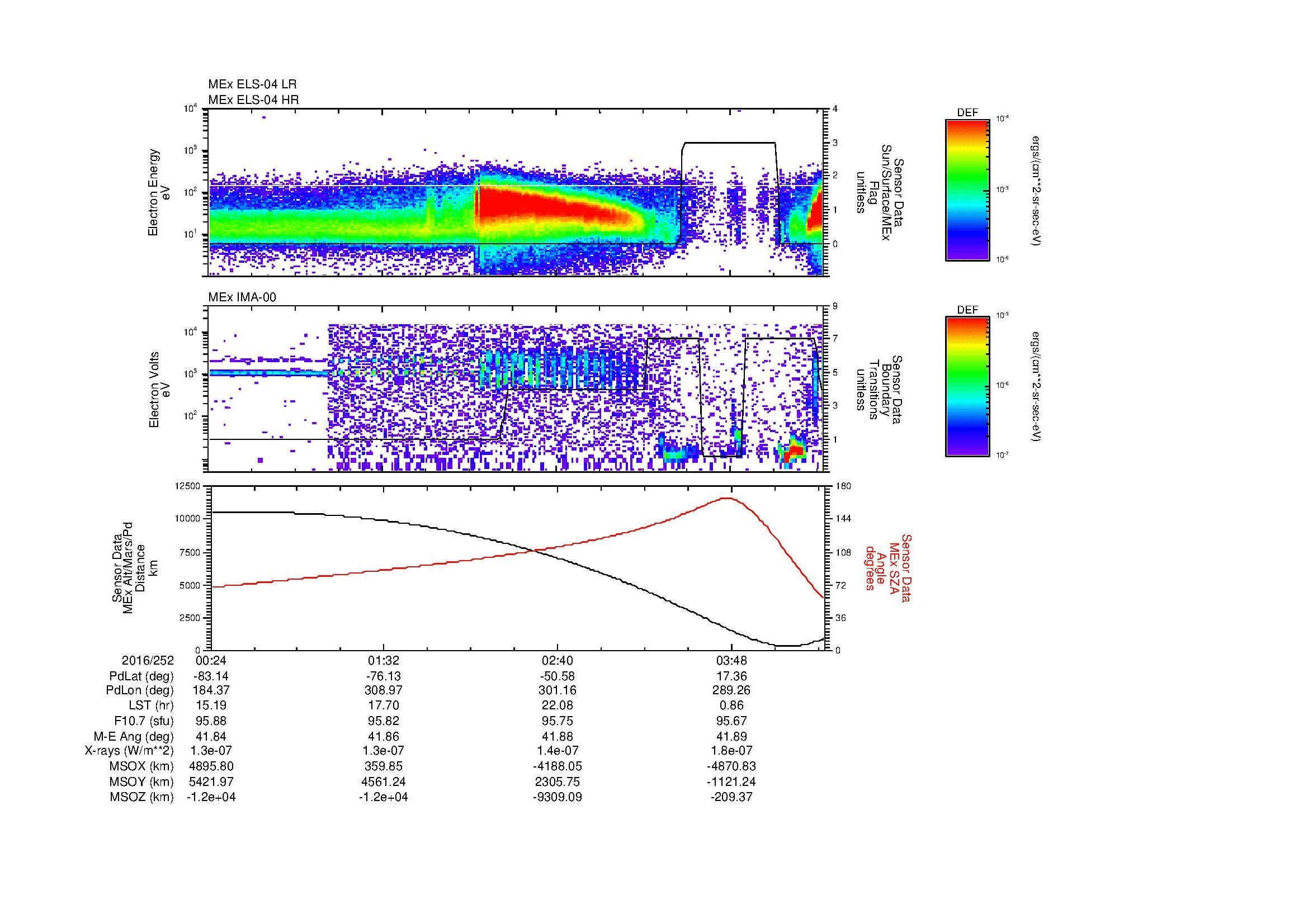Image resolution: width=1308 pixels, height=924 pixels.
Task: Click the 'X-rays (W/m**2)' row label
Action: (x=129, y=751)
